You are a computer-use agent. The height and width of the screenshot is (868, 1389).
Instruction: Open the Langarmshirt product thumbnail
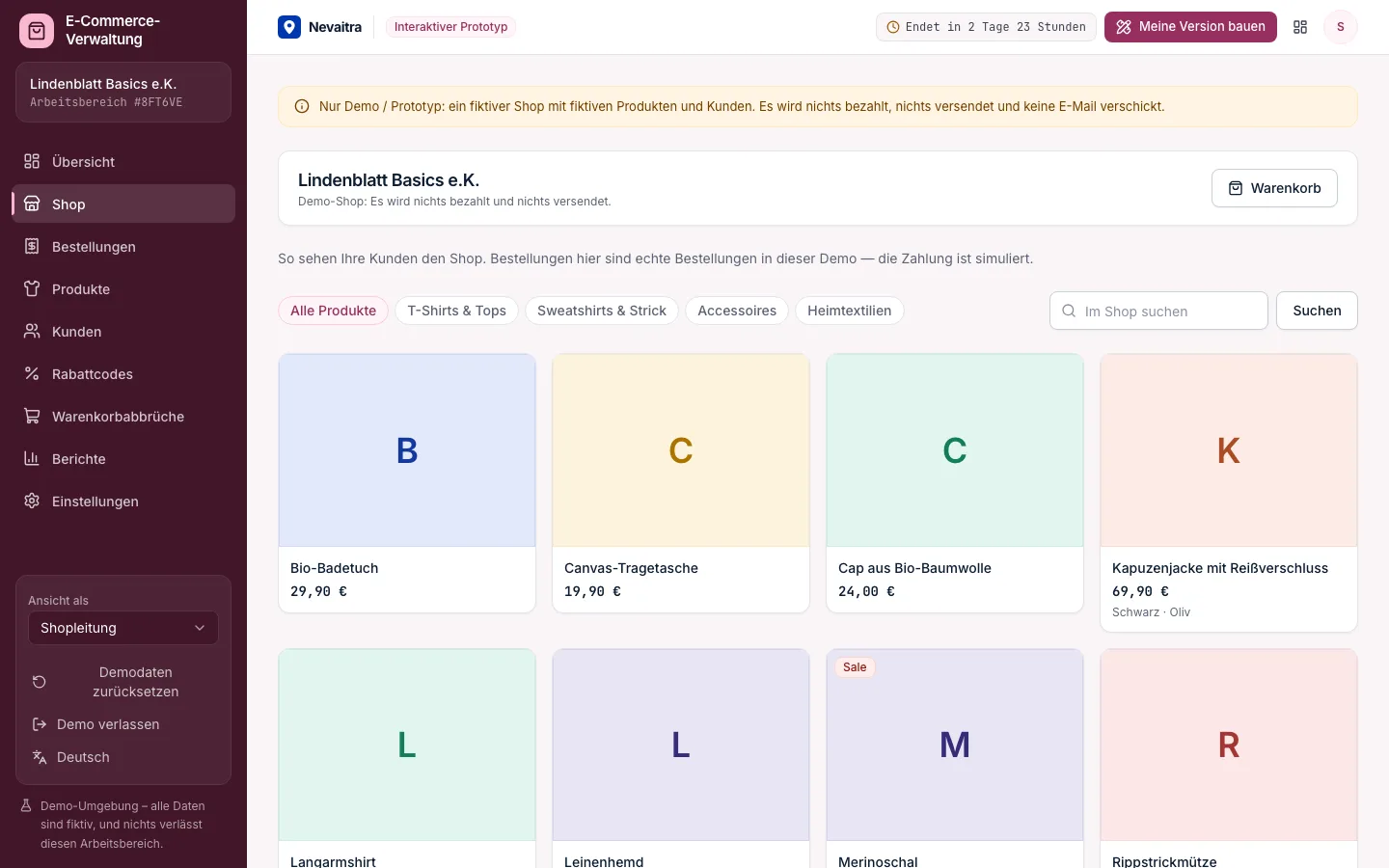coord(407,745)
